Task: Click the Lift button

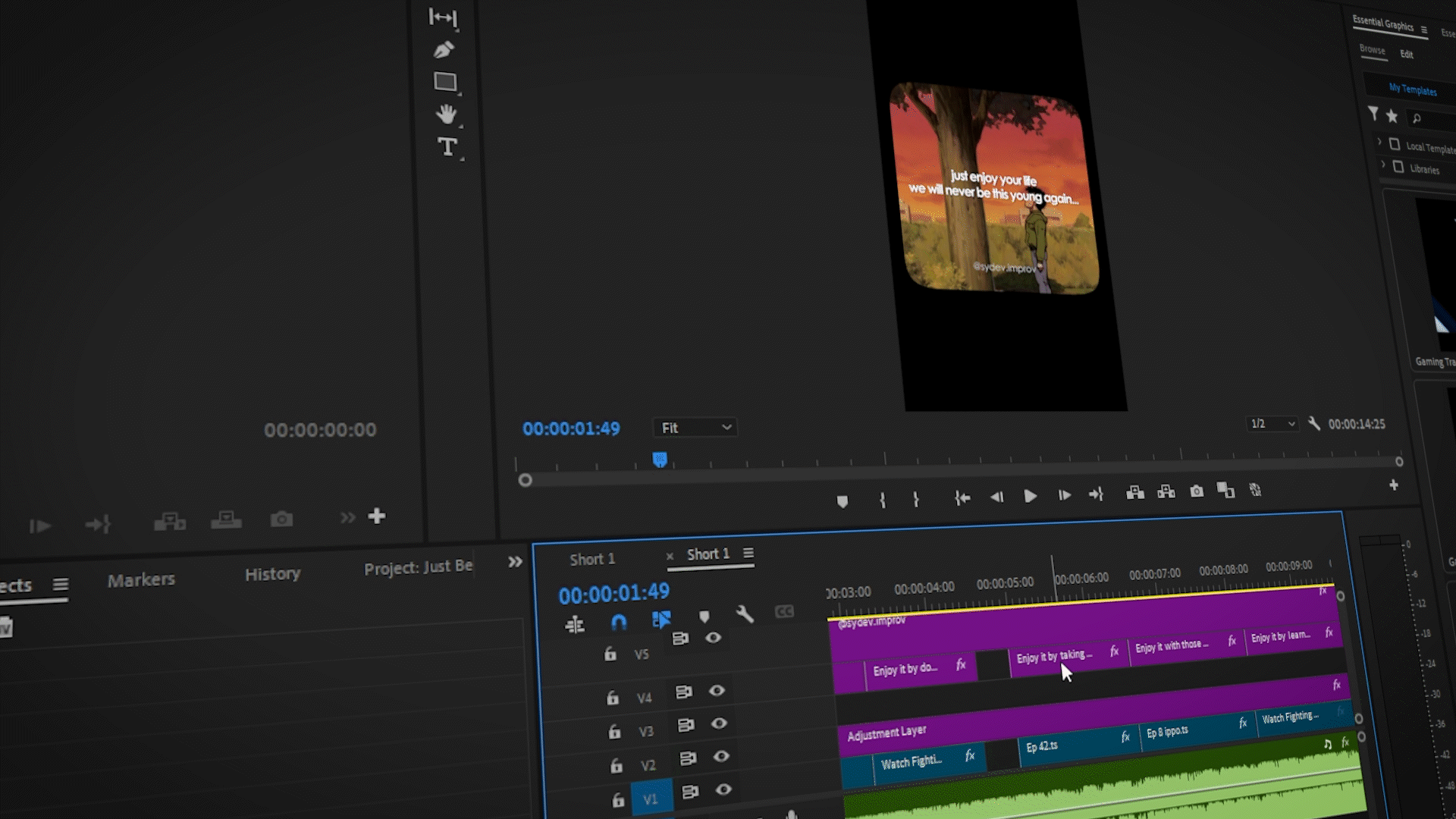Action: tap(1134, 493)
